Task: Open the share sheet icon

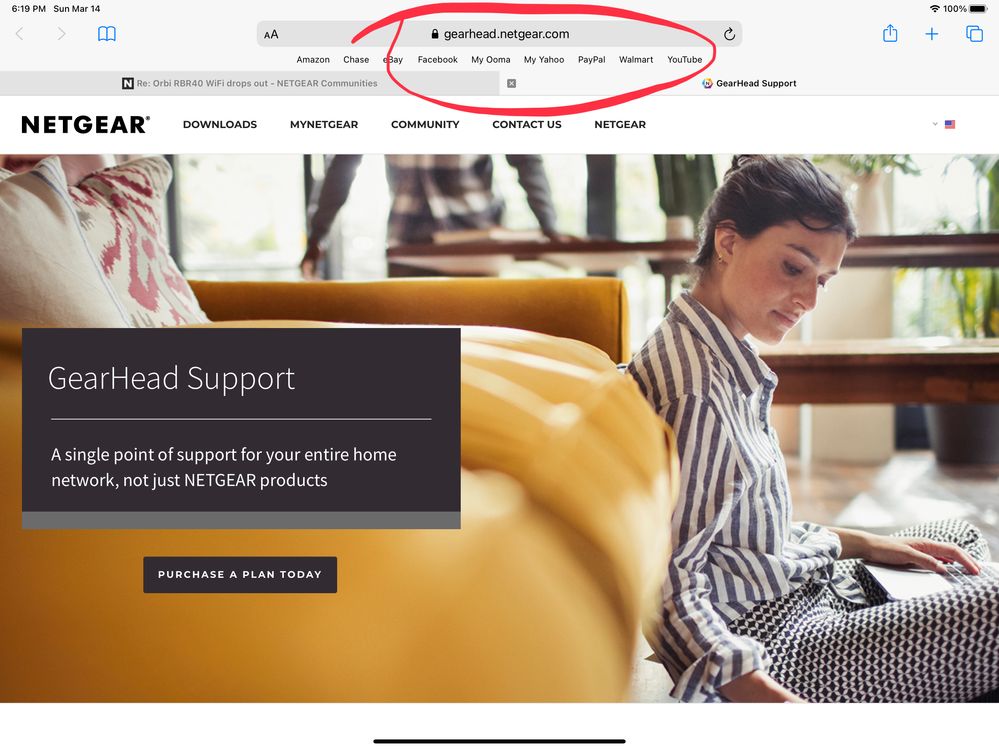Action: pyautogui.click(x=890, y=33)
